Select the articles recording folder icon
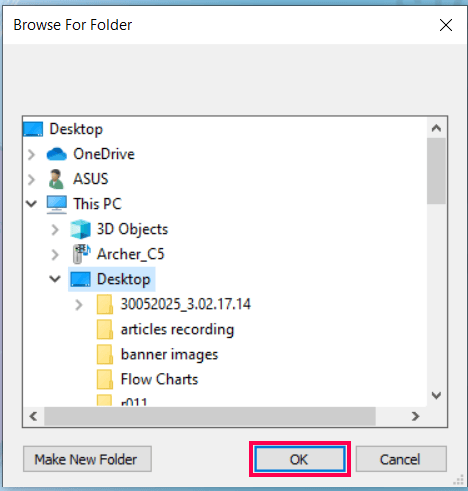The width and height of the screenshot is (468, 491). tap(105, 329)
